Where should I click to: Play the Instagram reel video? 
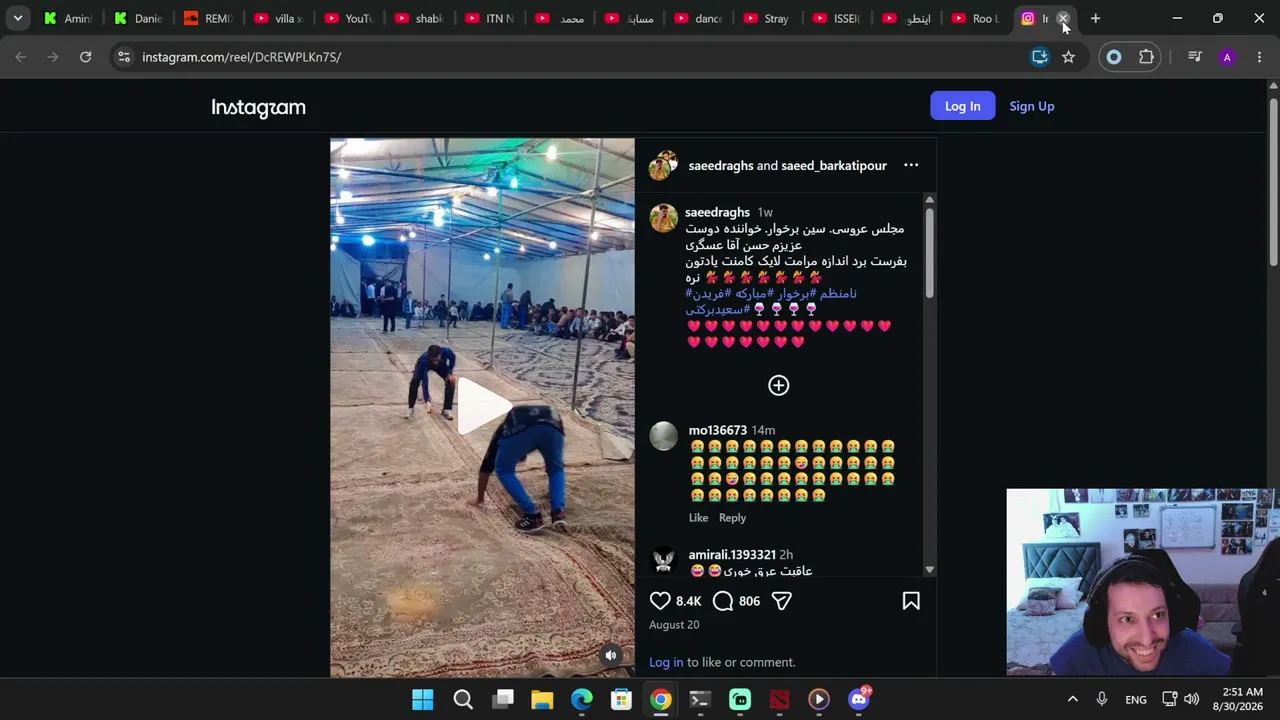(484, 406)
